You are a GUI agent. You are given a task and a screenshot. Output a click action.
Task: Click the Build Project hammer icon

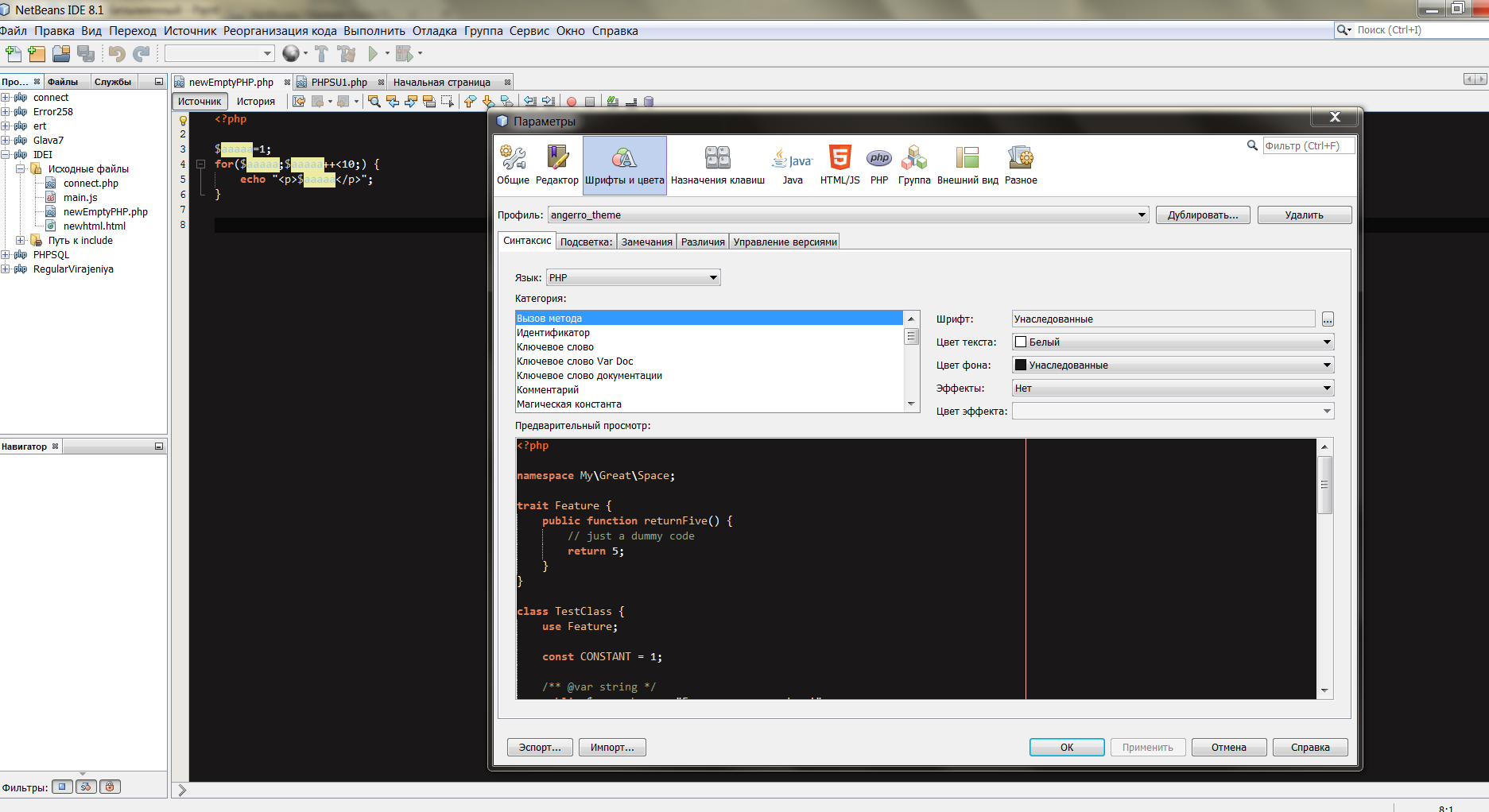pyautogui.click(x=321, y=54)
